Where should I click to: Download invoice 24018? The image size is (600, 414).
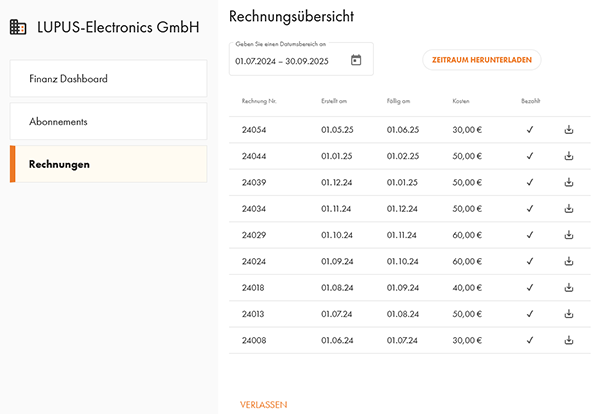[x=569, y=287]
